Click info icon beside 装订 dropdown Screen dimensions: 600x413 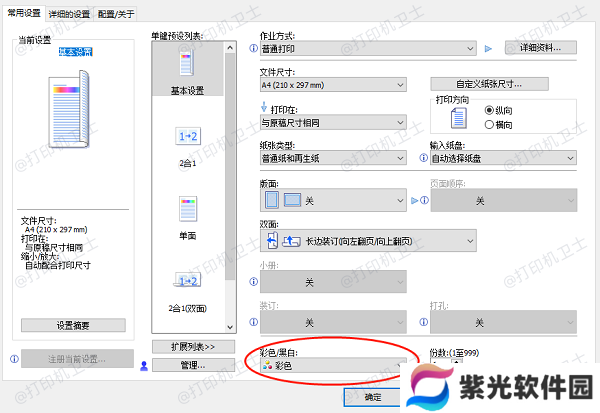click(x=253, y=322)
